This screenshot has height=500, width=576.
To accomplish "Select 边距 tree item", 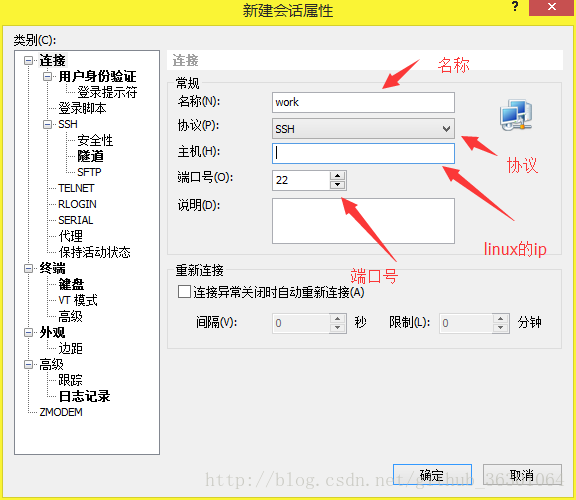I will (71, 348).
